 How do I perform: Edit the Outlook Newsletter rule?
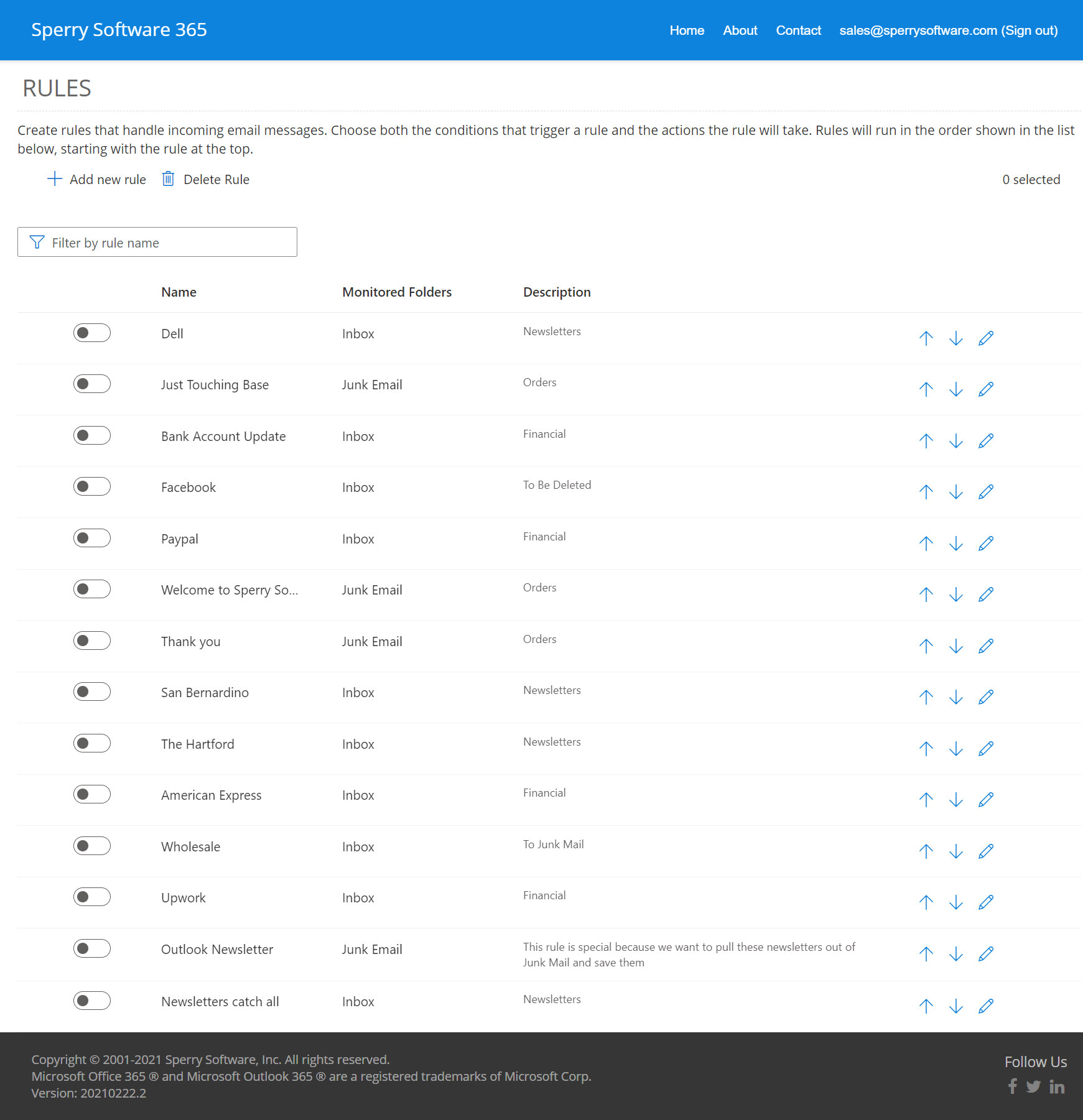coord(985,954)
